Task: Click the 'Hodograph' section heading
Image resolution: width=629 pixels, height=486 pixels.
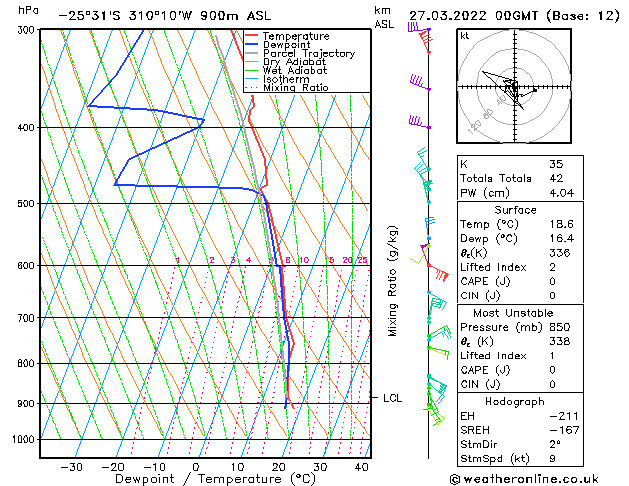Action: pos(515,402)
